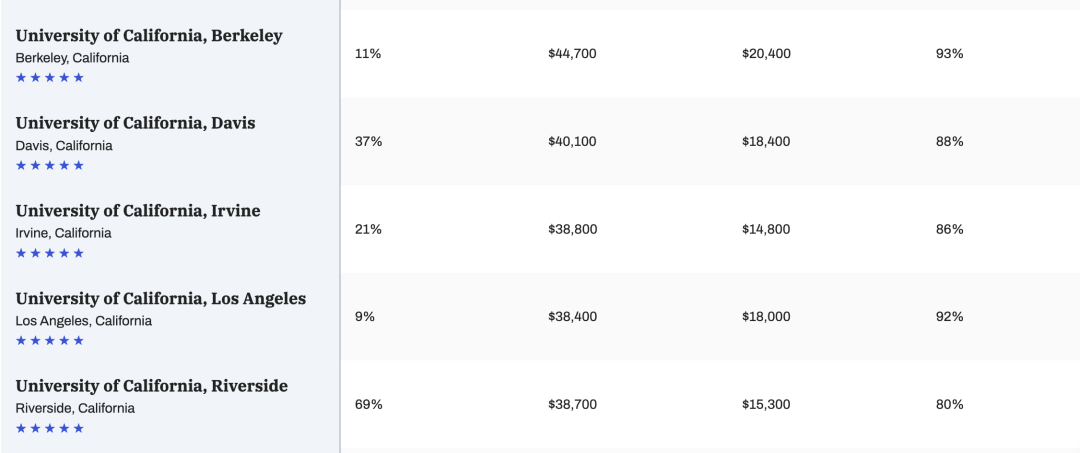This screenshot has width=1080, height=453.
Task: Click the star rating under Davis
Action: (50, 165)
